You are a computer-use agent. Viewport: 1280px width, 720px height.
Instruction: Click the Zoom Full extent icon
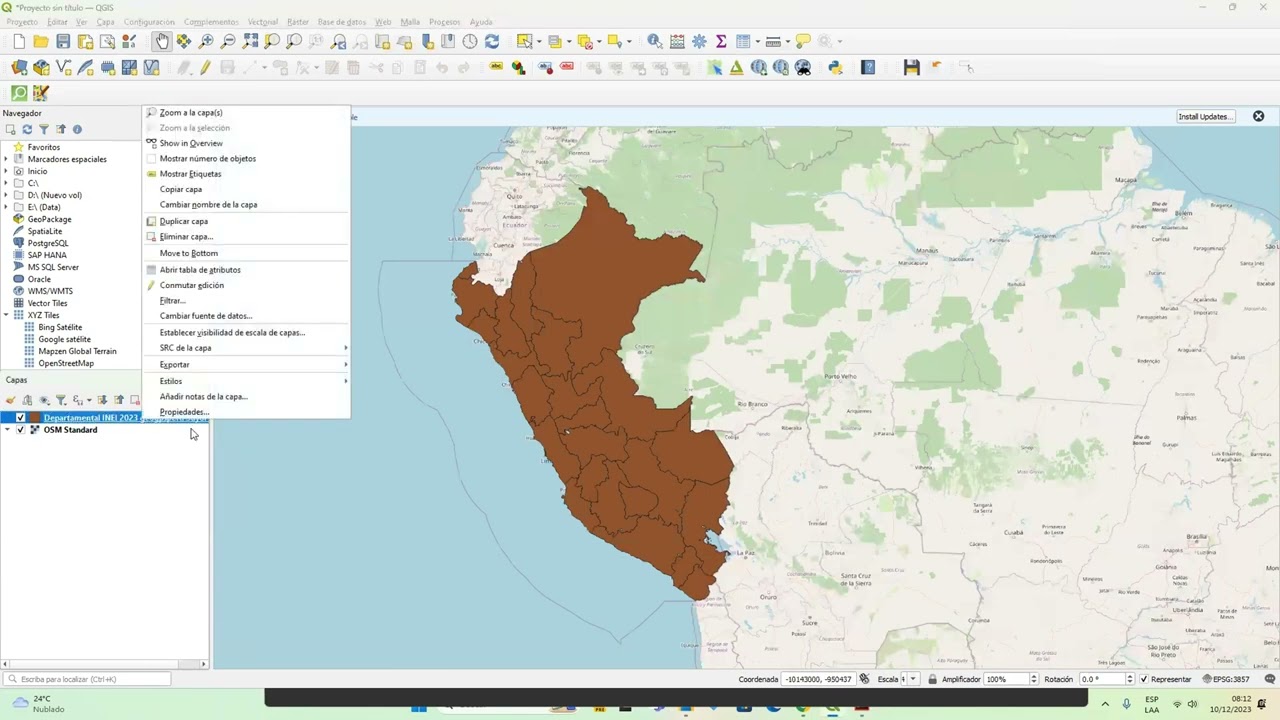click(x=250, y=41)
